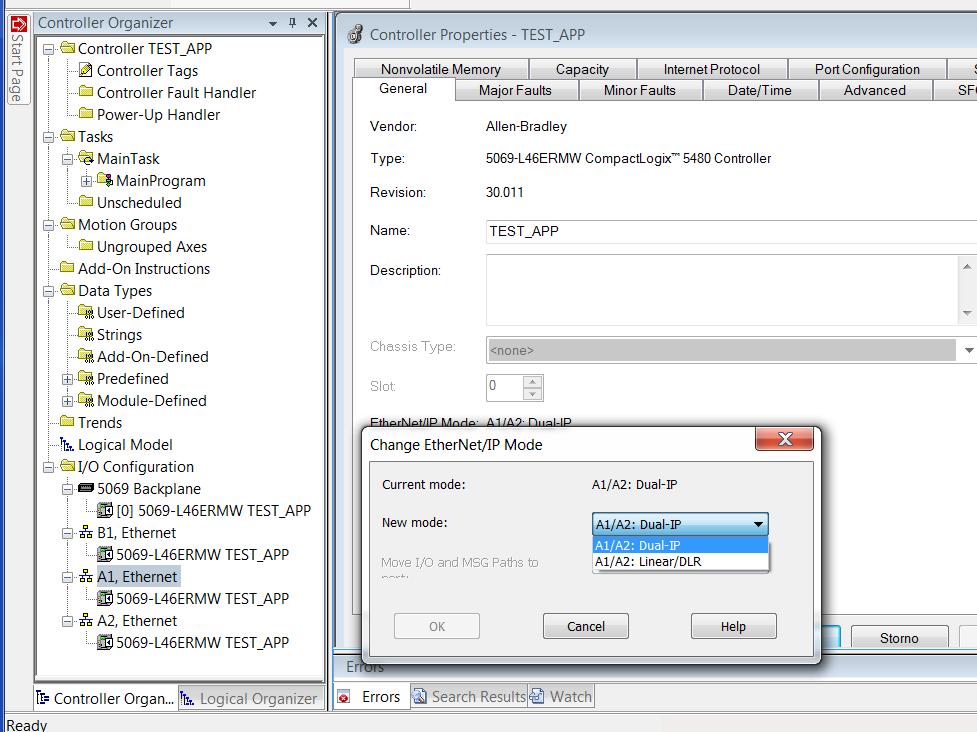Viewport: 977px width, 732px height.
Task: Click the Errors tab red icon
Action: click(343, 697)
